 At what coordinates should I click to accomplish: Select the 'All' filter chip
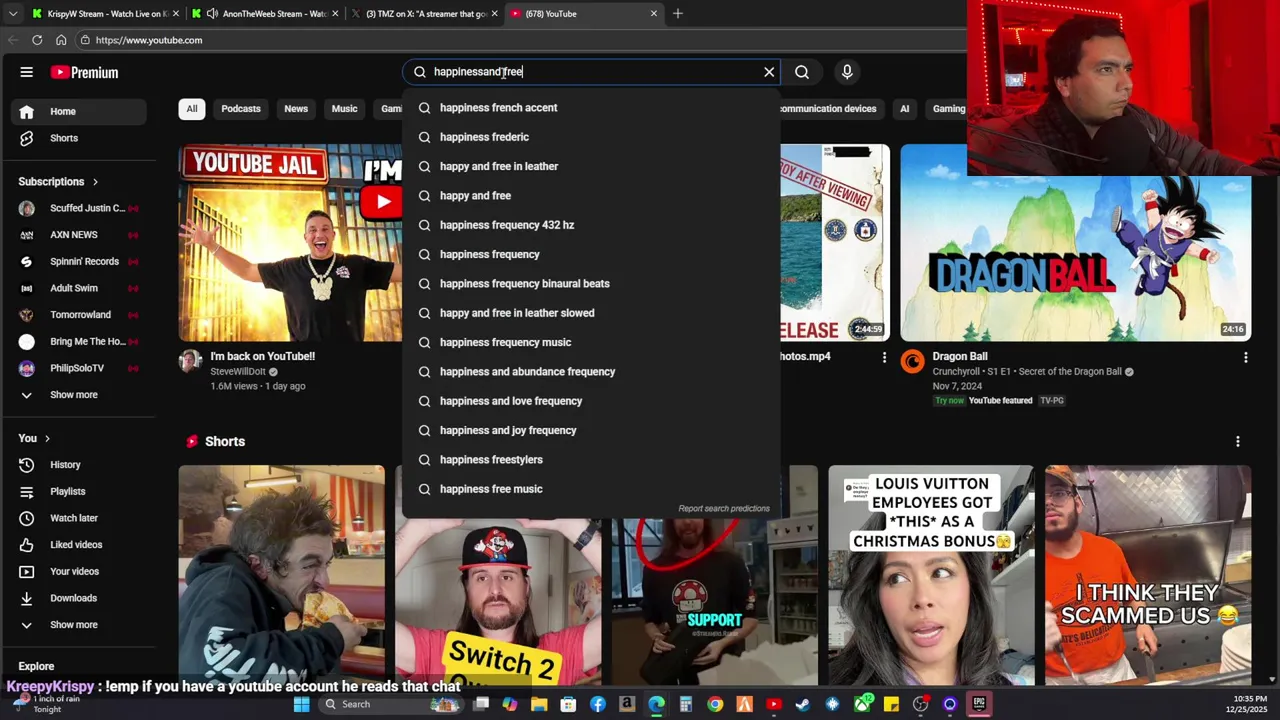click(192, 109)
